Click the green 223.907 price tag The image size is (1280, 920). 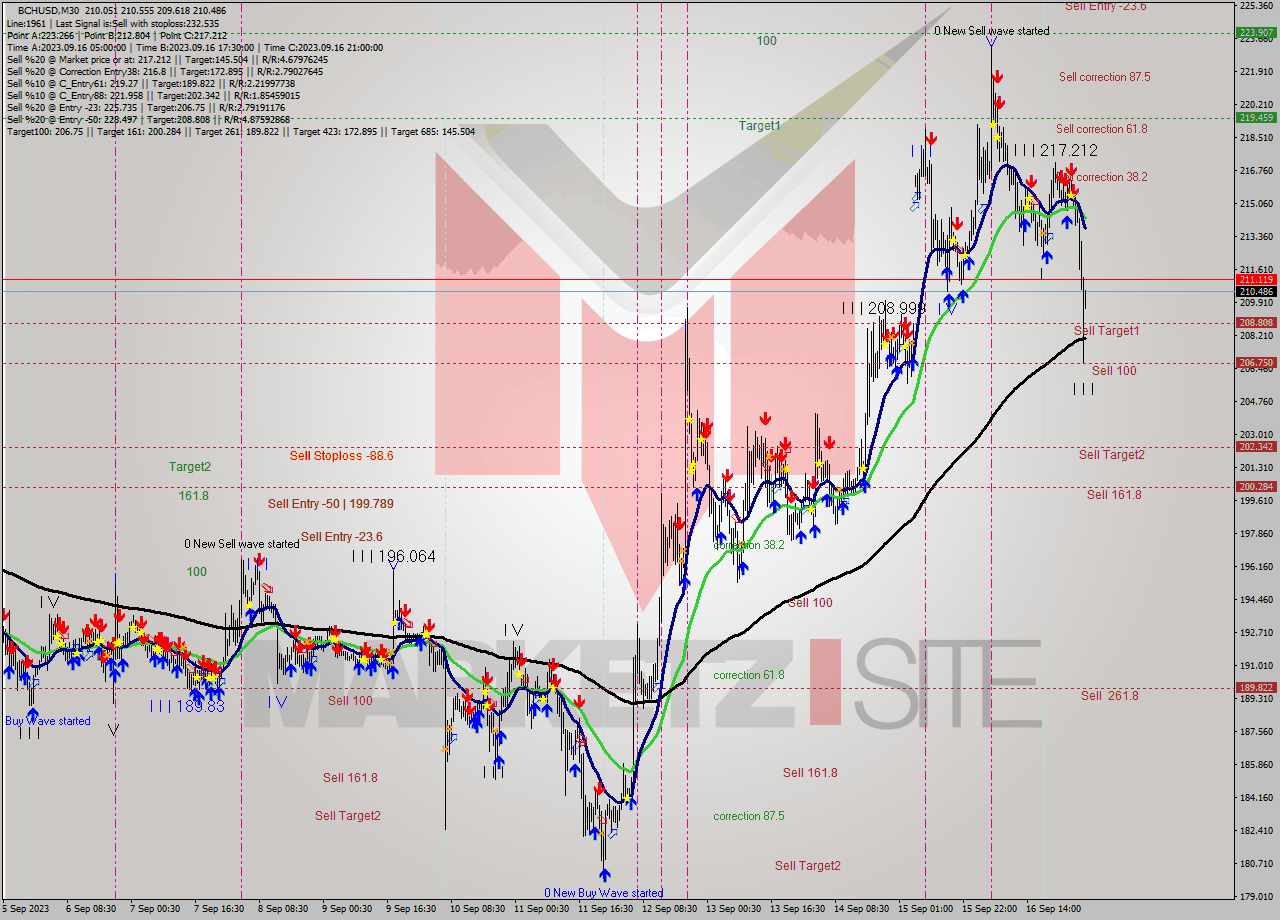pyautogui.click(x=1256, y=33)
